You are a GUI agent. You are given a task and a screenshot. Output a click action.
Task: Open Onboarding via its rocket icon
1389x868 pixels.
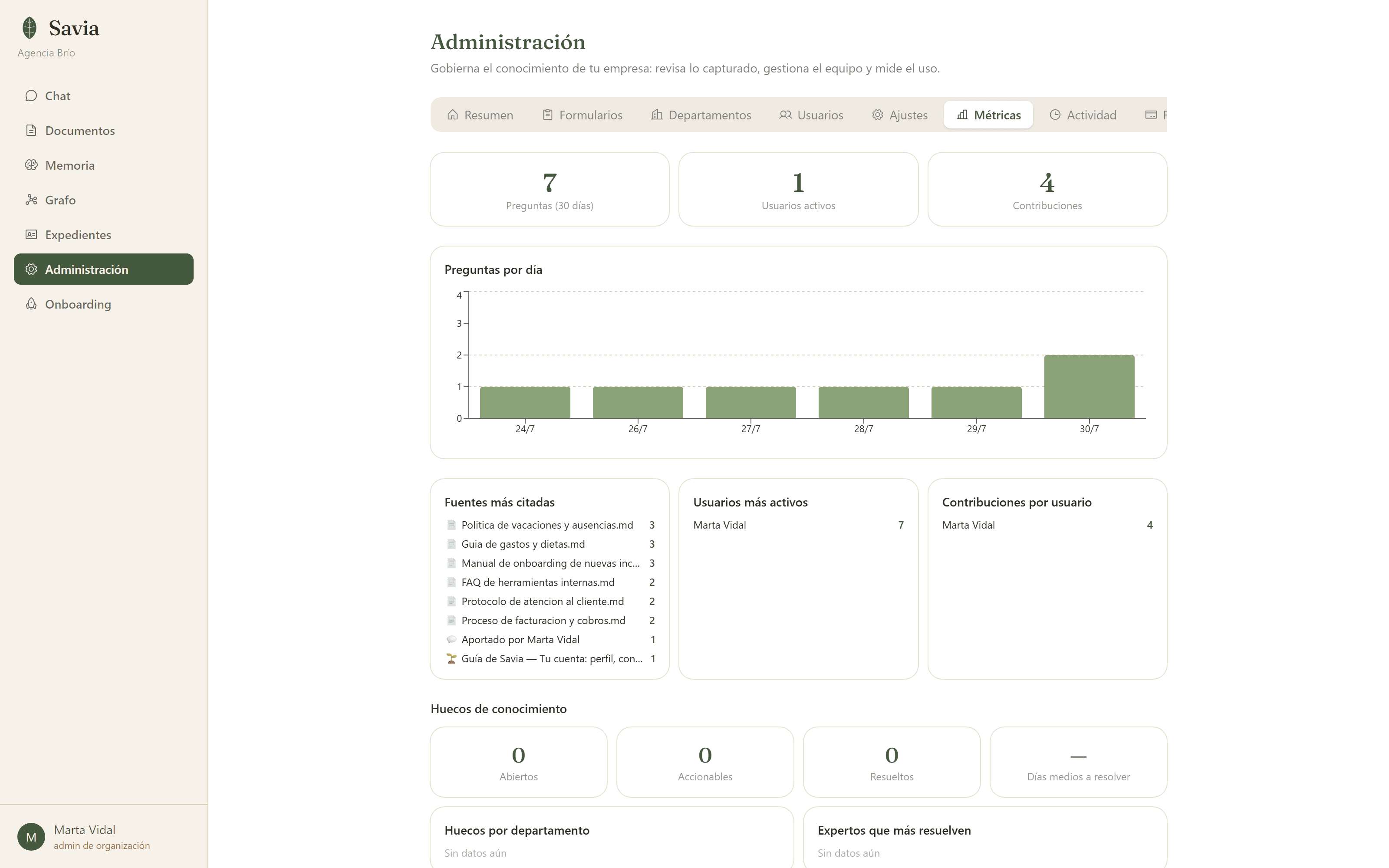tap(31, 304)
